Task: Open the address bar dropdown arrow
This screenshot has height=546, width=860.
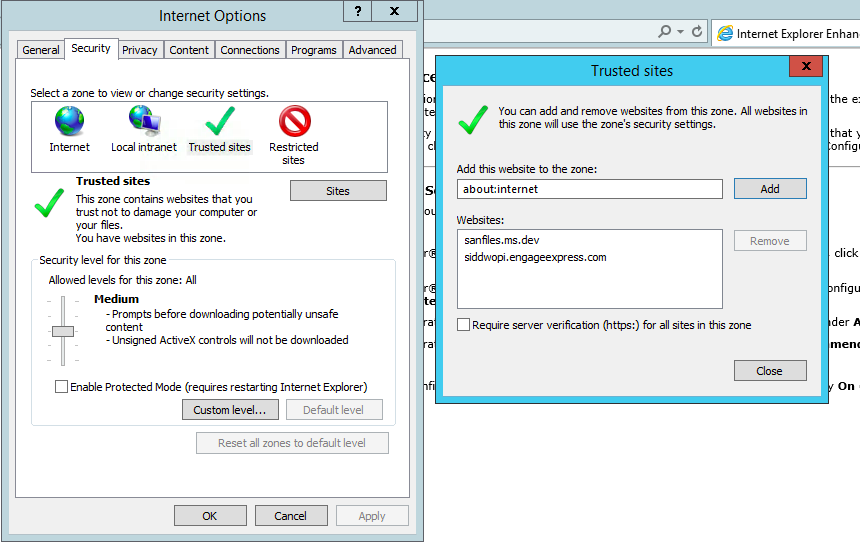Action: tap(681, 31)
